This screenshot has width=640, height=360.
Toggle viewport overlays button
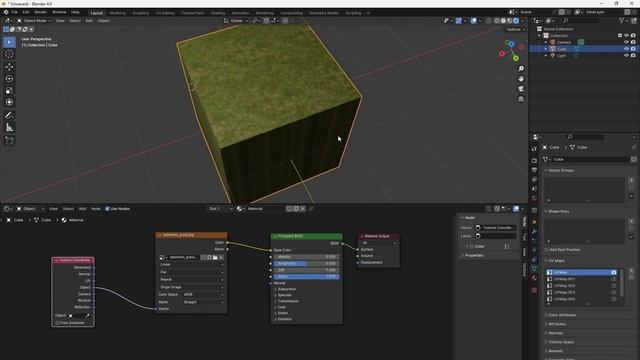(x=473, y=20)
